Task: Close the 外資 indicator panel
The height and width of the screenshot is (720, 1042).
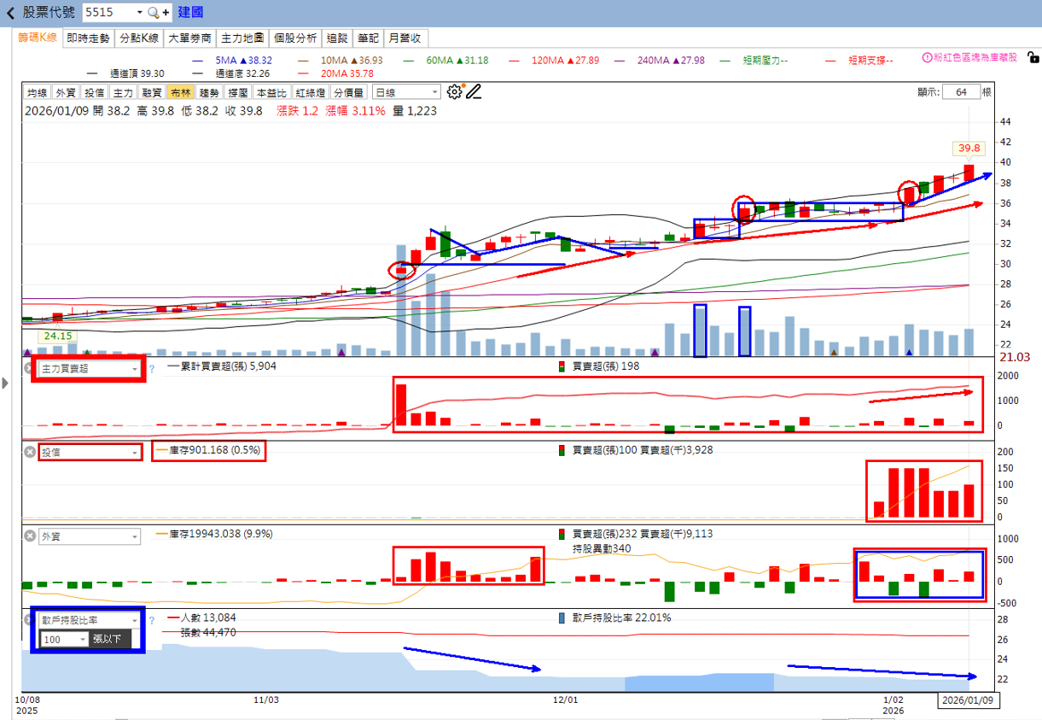Action: tap(30, 536)
